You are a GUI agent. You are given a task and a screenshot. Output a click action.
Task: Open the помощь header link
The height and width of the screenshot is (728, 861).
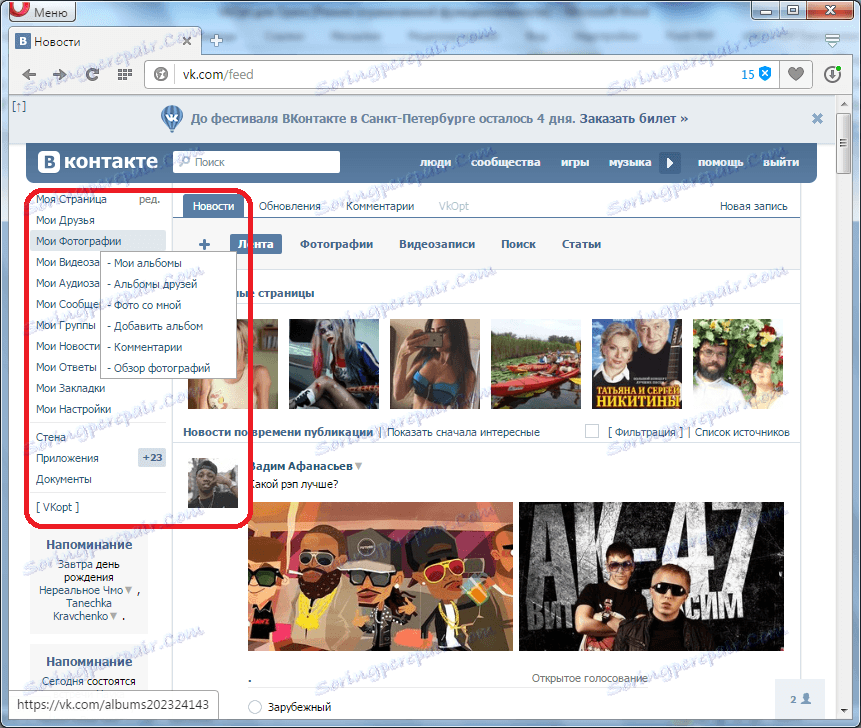coord(720,163)
